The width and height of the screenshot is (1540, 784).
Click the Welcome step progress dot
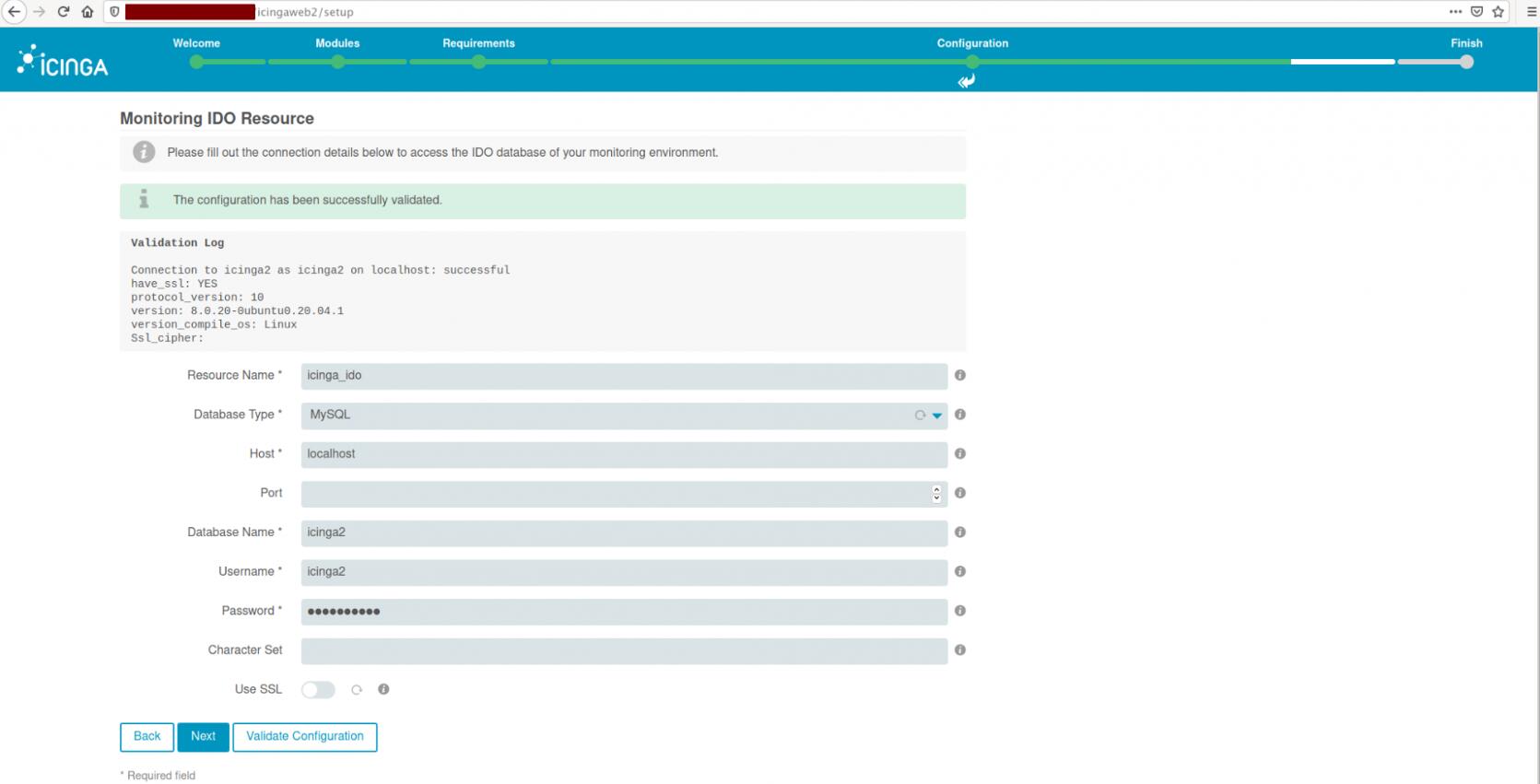[x=196, y=62]
